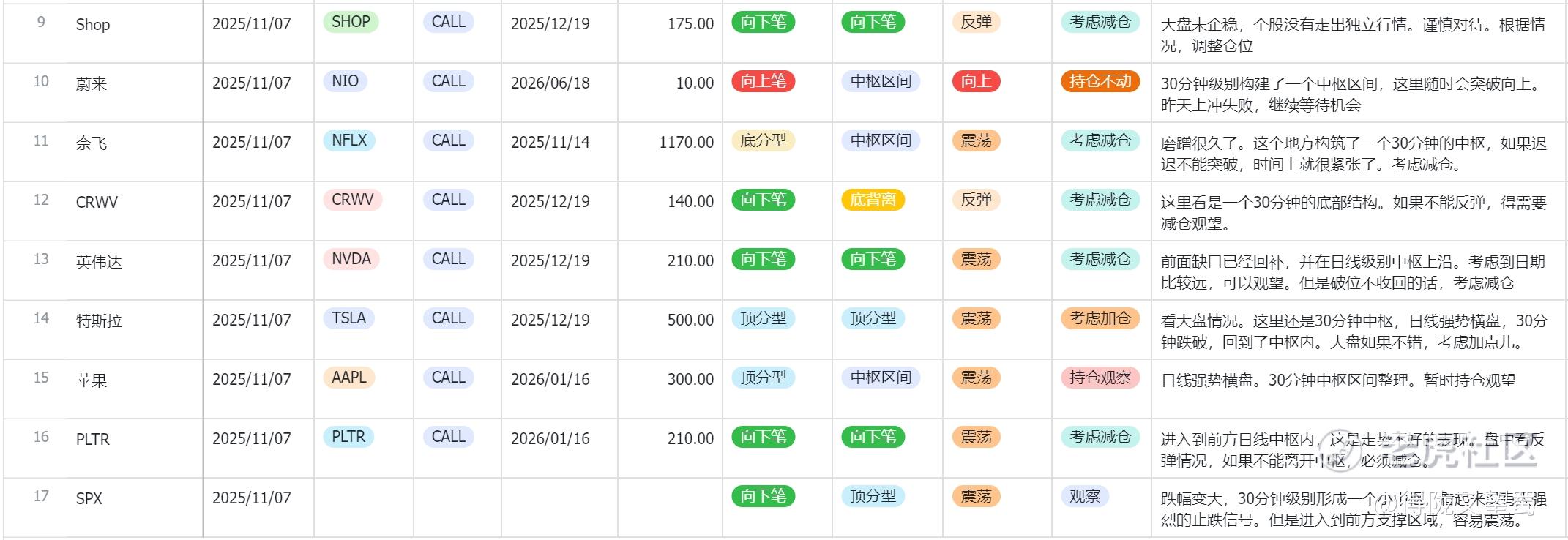This screenshot has height=540, width=1568.
Task: Select the strike price 1170.00
Action: (x=686, y=143)
